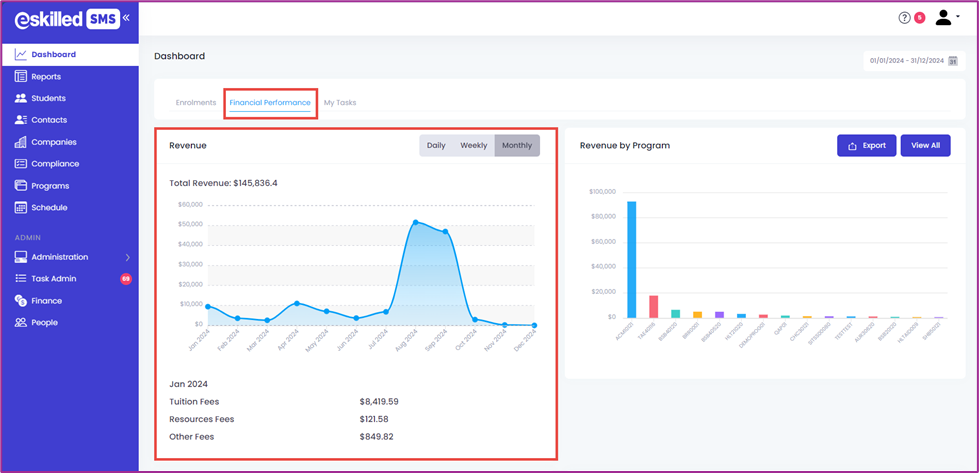Click the Programs icon in sidebar
This screenshot has width=979, height=473.
coord(21,185)
